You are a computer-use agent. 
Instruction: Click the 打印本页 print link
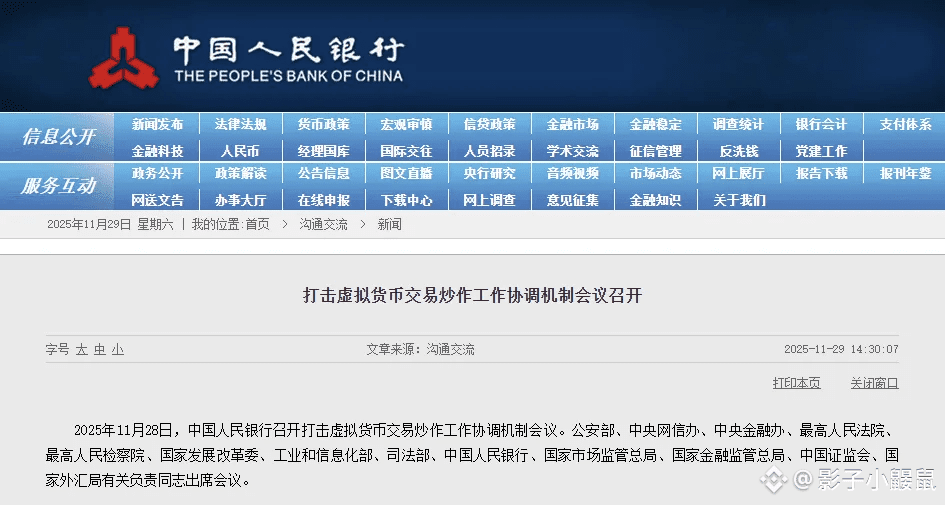pyautogui.click(x=796, y=383)
